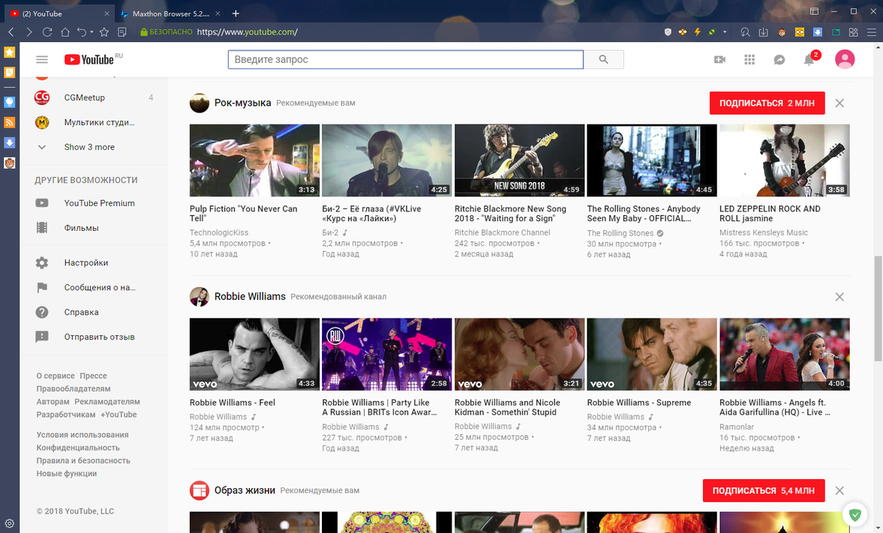
Task: Open a new browser tab
Action: [235, 14]
